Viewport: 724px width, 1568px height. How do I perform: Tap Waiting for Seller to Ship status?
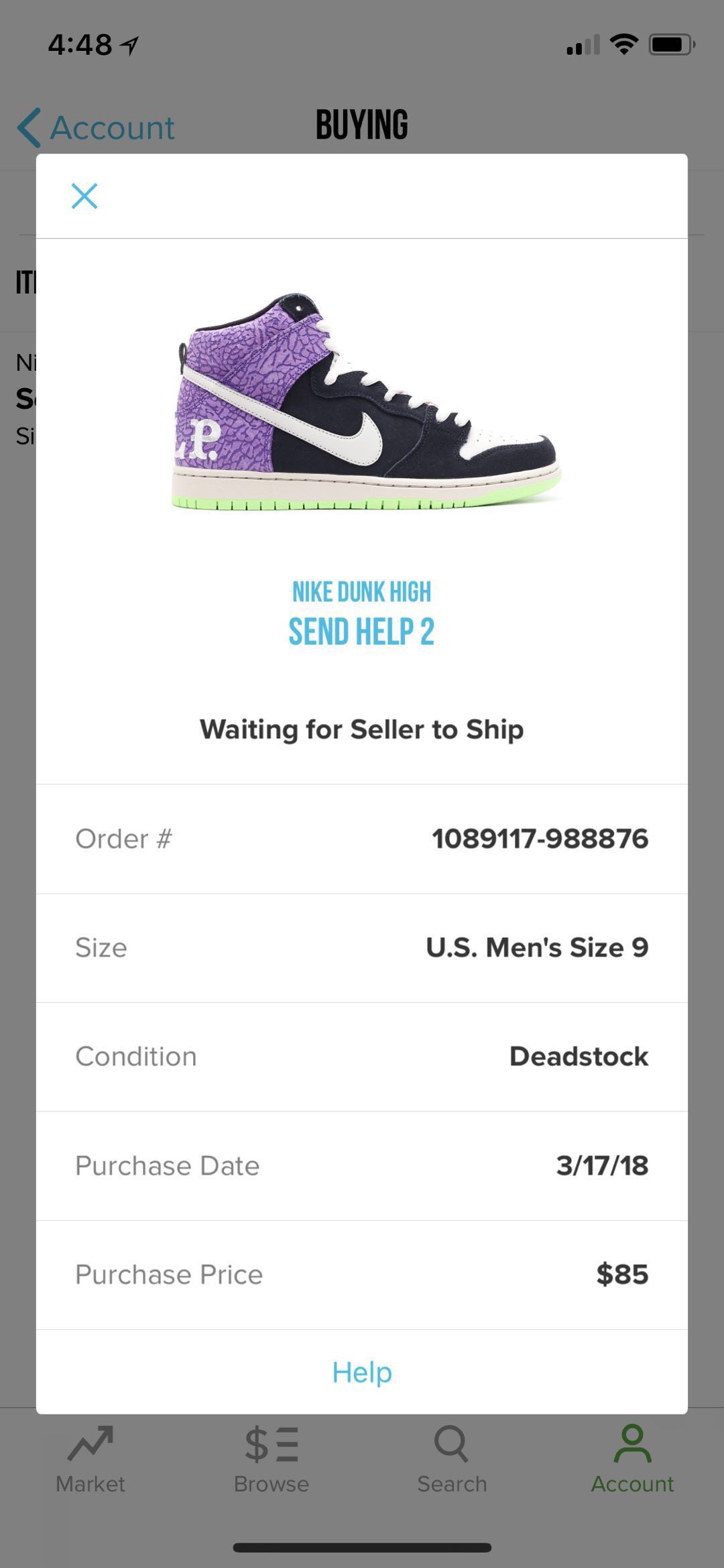coord(362,729)
